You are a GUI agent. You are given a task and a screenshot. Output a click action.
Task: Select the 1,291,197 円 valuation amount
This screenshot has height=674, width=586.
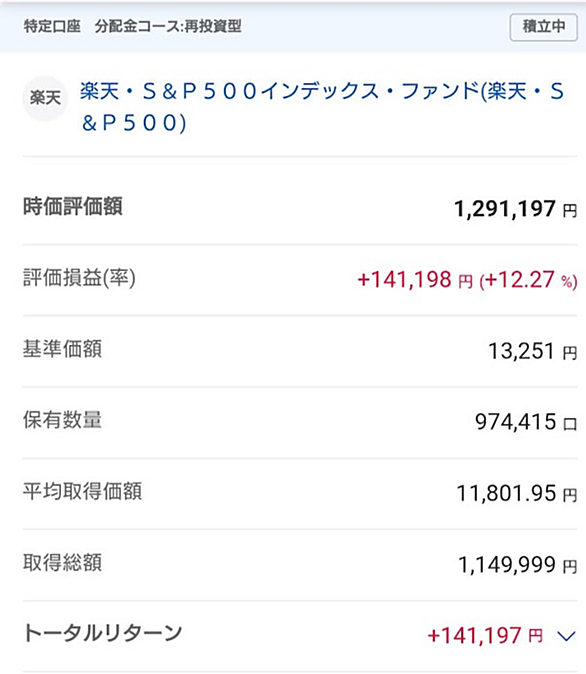(515, 209)
